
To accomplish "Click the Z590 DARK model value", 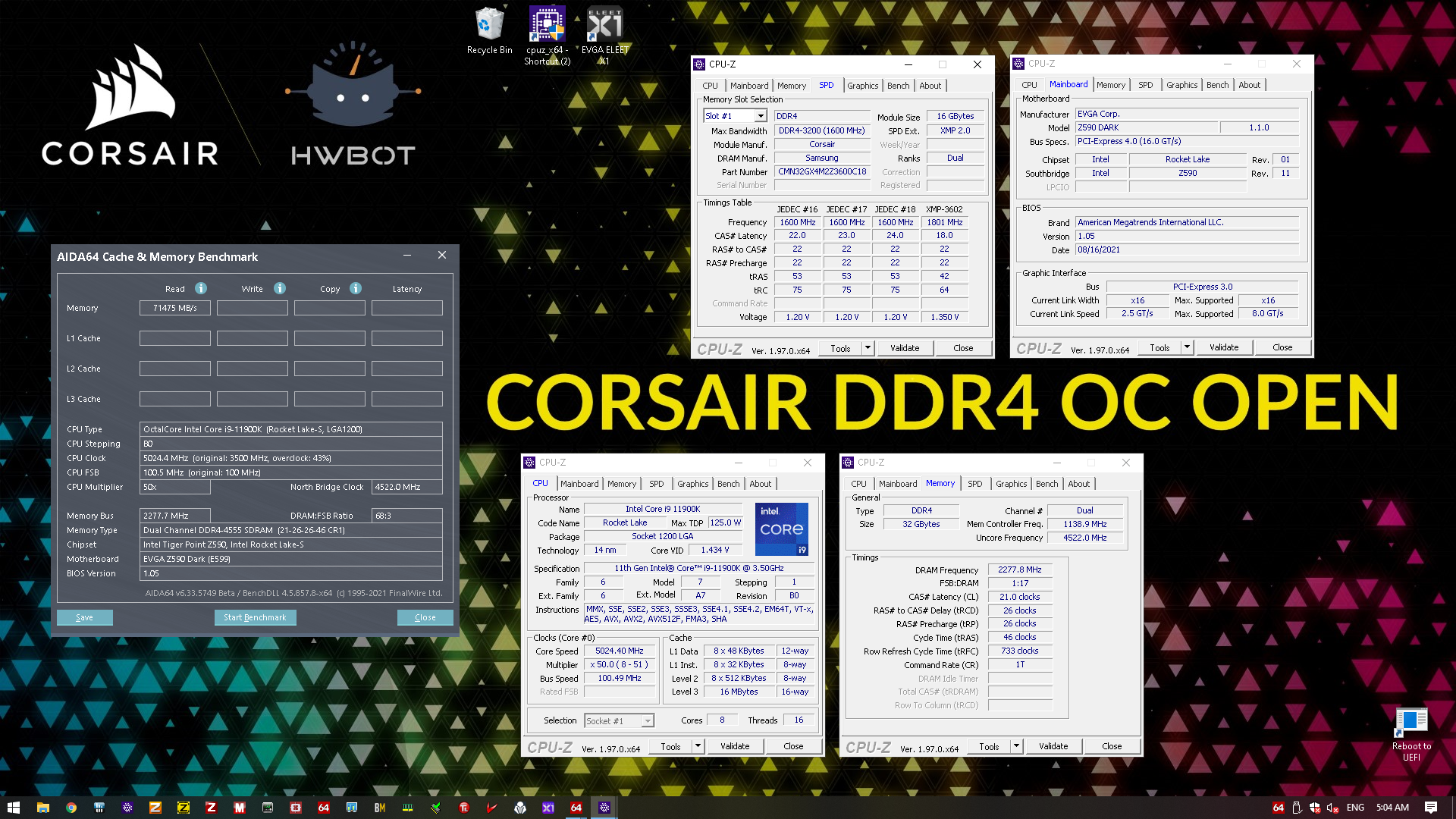I will (1146, 127).
